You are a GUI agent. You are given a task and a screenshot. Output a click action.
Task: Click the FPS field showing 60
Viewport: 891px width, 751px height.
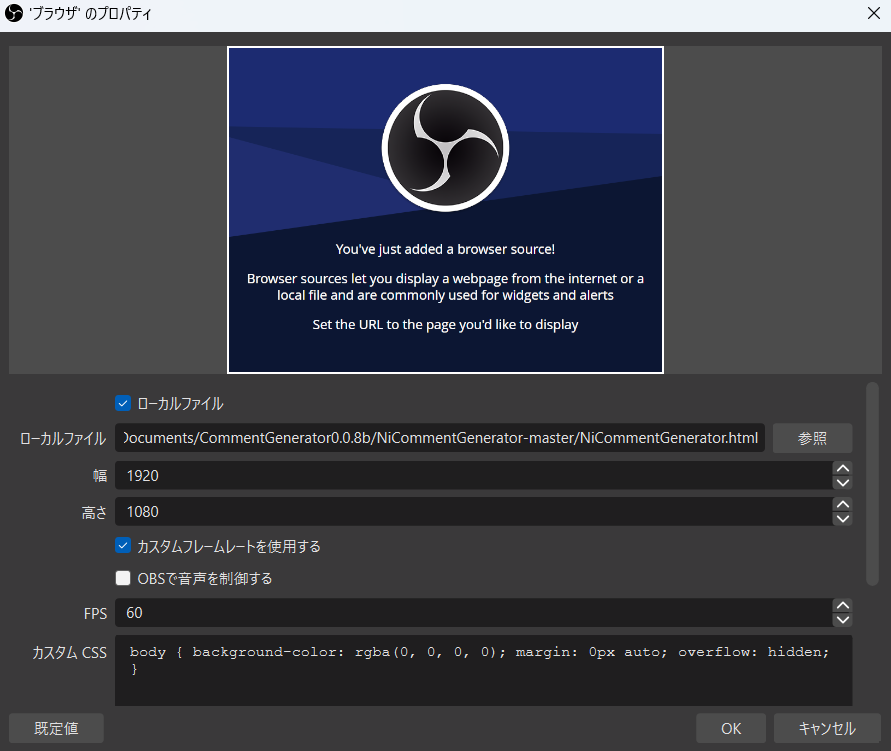coord(474,613)
